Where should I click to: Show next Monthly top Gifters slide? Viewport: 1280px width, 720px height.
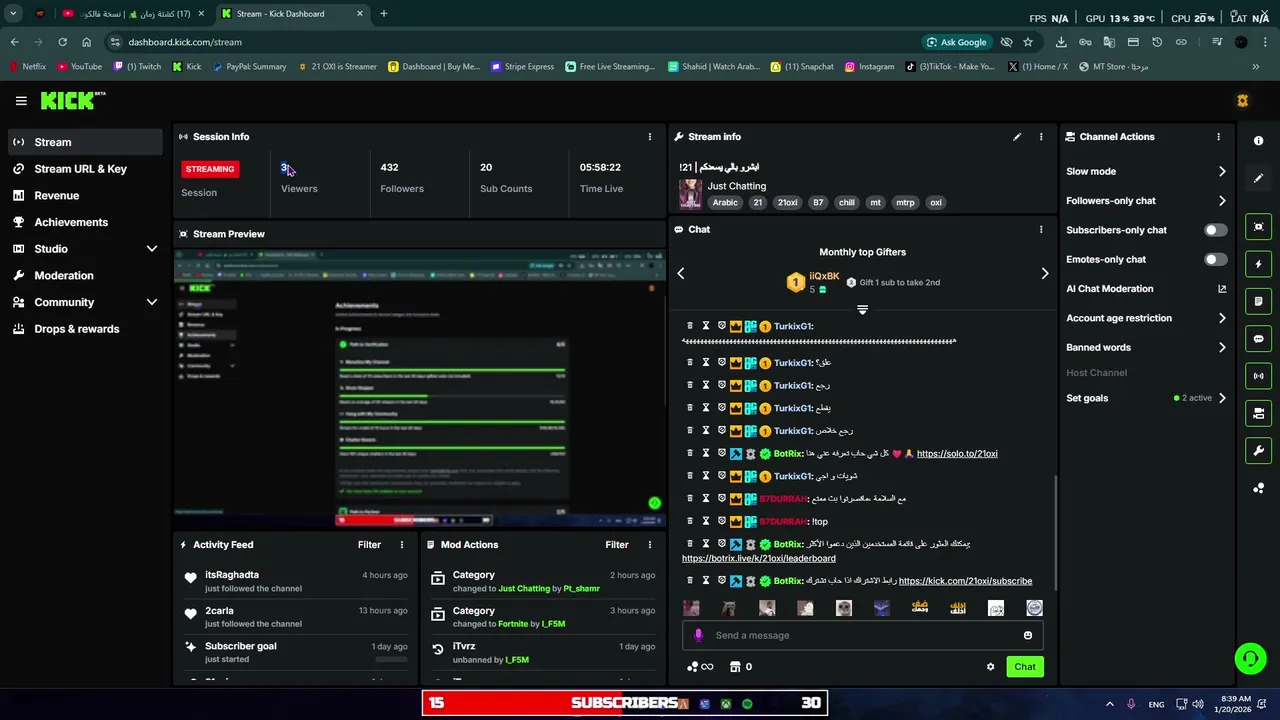coord(1045,273)
